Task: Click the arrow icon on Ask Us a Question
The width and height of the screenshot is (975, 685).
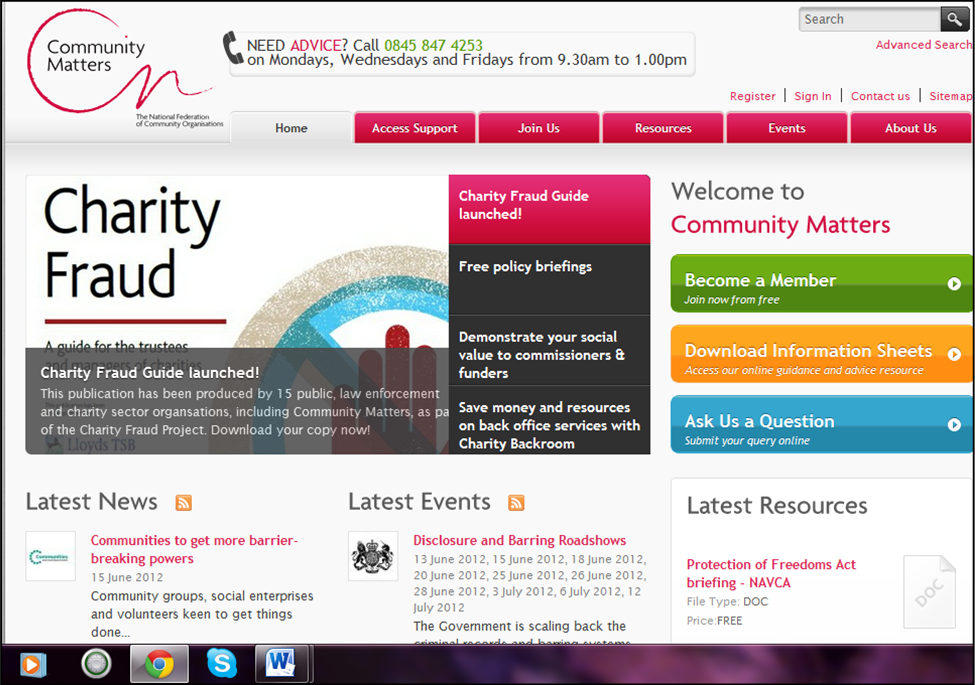Action: pos(954,425)
